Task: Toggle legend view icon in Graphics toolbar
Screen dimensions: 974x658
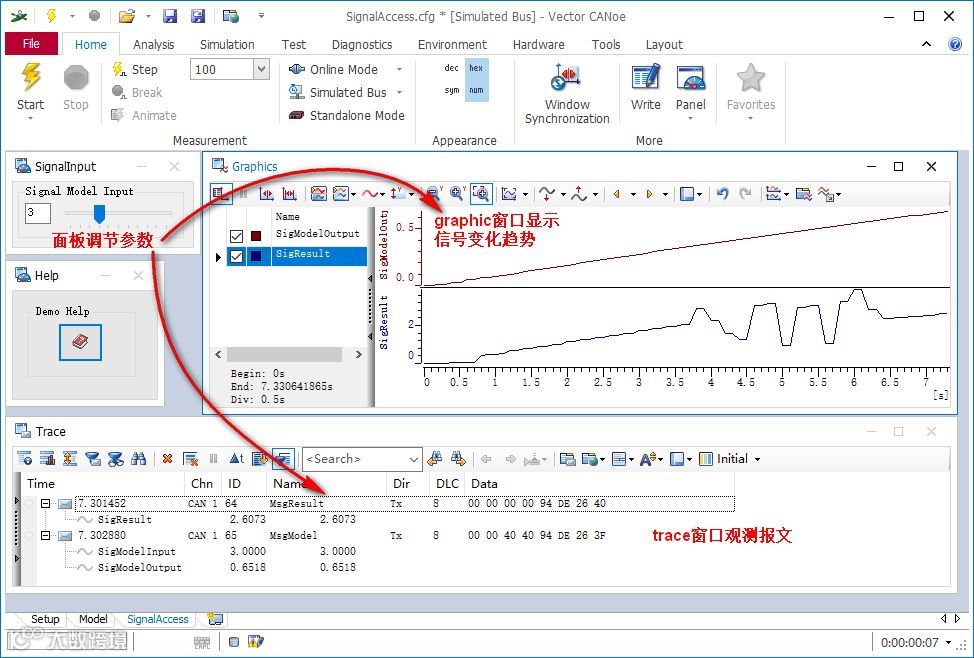Action: tap(221, 194)
